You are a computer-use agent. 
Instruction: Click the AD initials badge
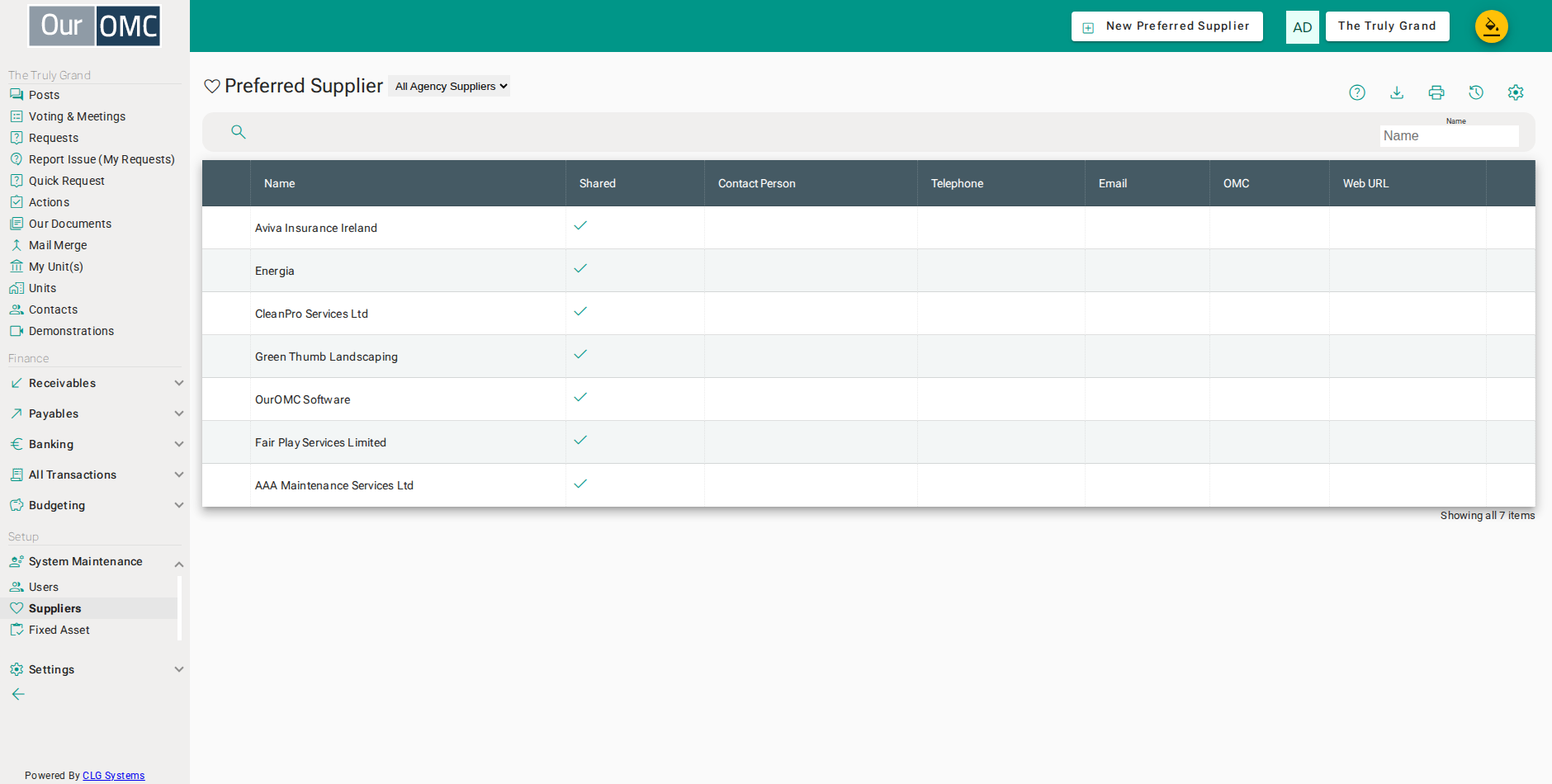[1303, 27]
